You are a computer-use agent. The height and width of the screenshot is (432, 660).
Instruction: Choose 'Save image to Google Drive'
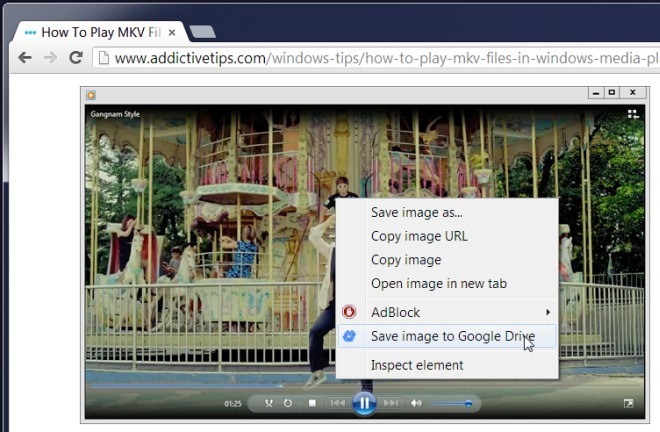[452, 336]
